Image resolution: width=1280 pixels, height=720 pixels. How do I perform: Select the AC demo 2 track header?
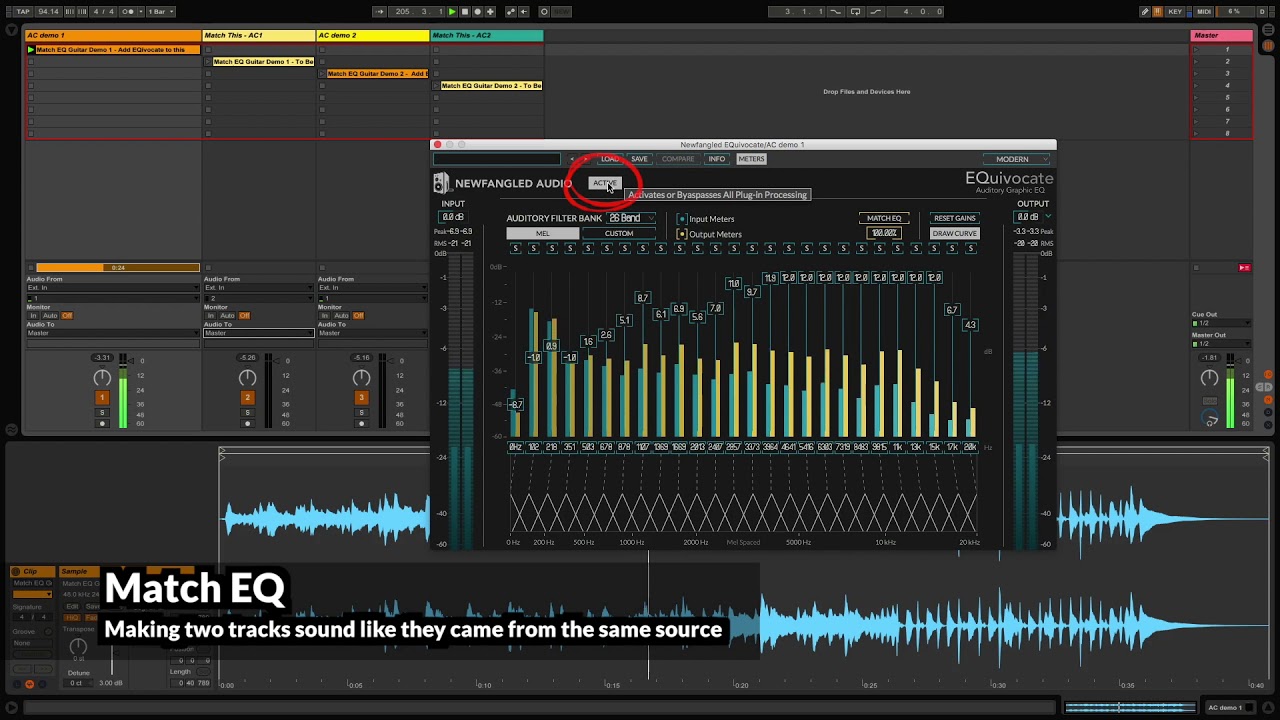(372, 35)
